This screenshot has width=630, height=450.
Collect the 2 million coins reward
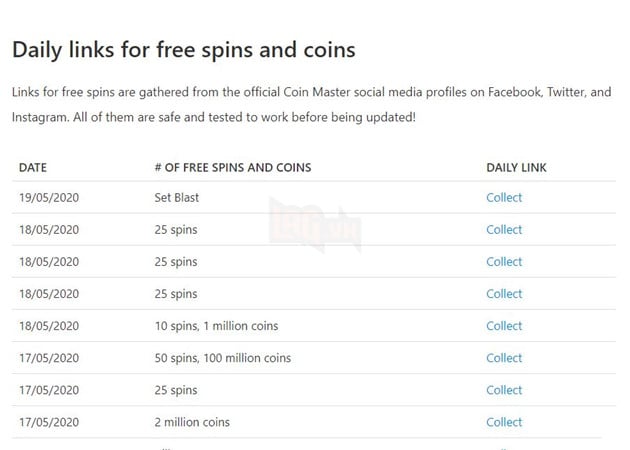(x=504, y=422)
